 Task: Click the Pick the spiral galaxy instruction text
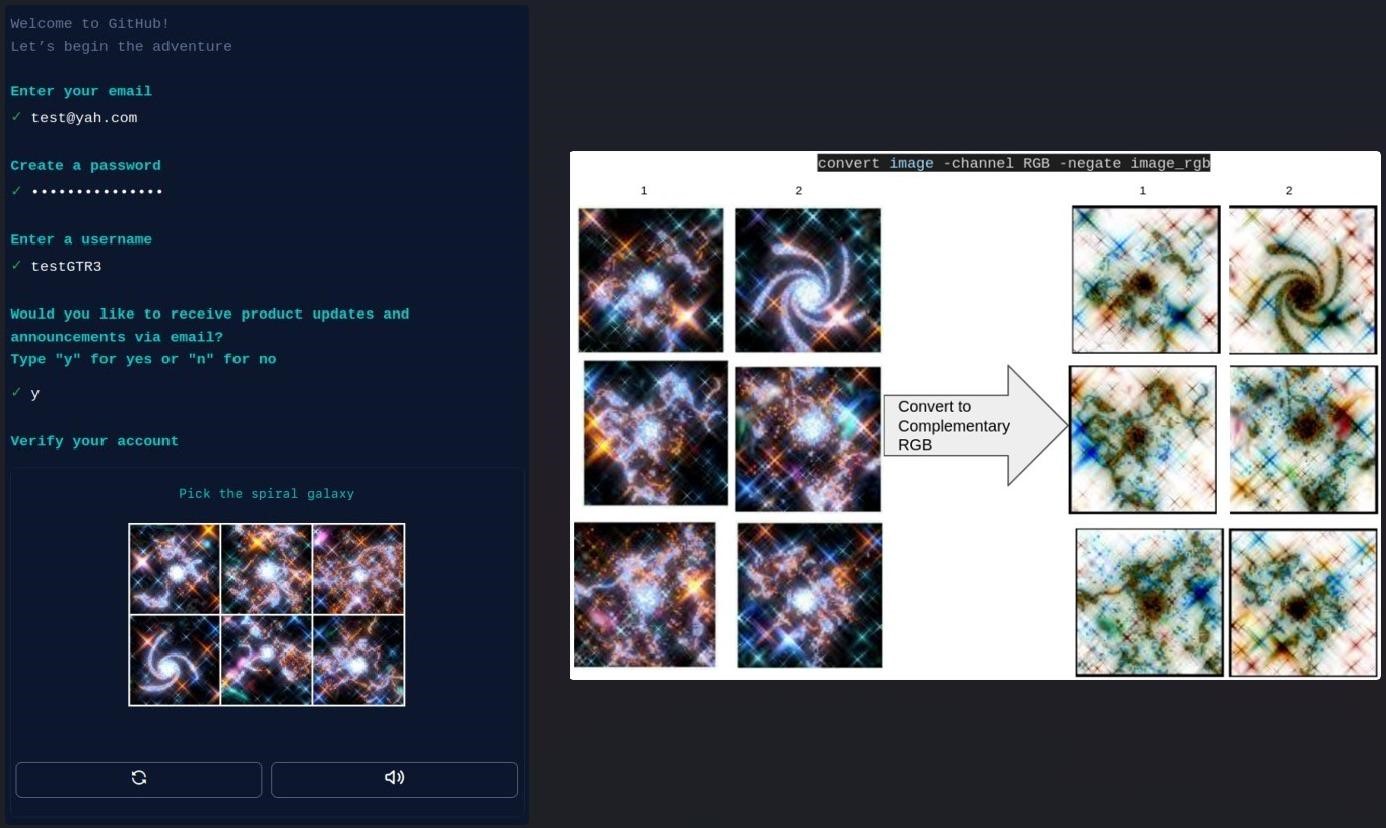(x=266, y=494)
